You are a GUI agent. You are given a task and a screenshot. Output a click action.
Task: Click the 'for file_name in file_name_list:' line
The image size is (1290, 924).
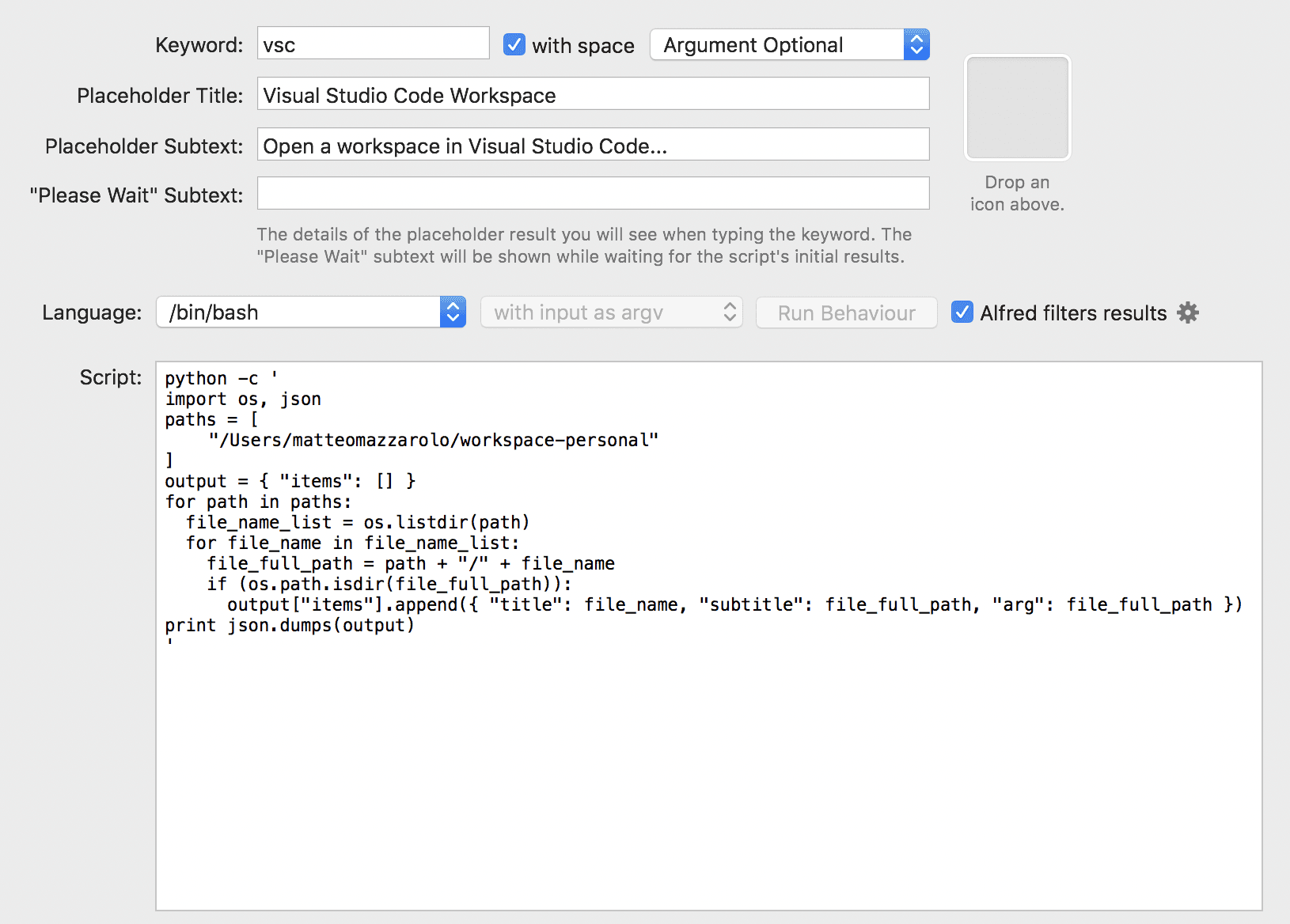353,543
